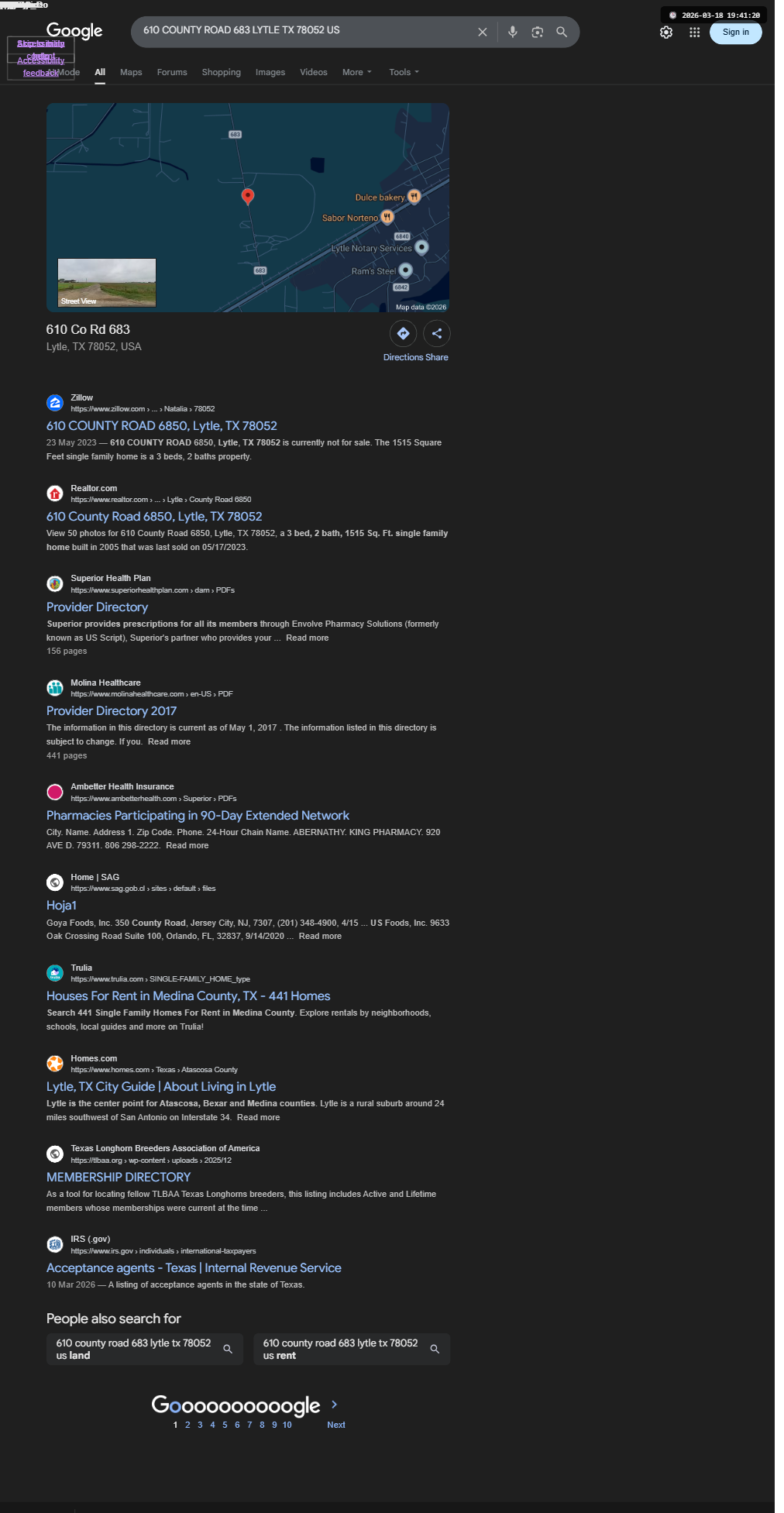
Task: Open the Google apps grid icon
Action: (x=695, y=33)
